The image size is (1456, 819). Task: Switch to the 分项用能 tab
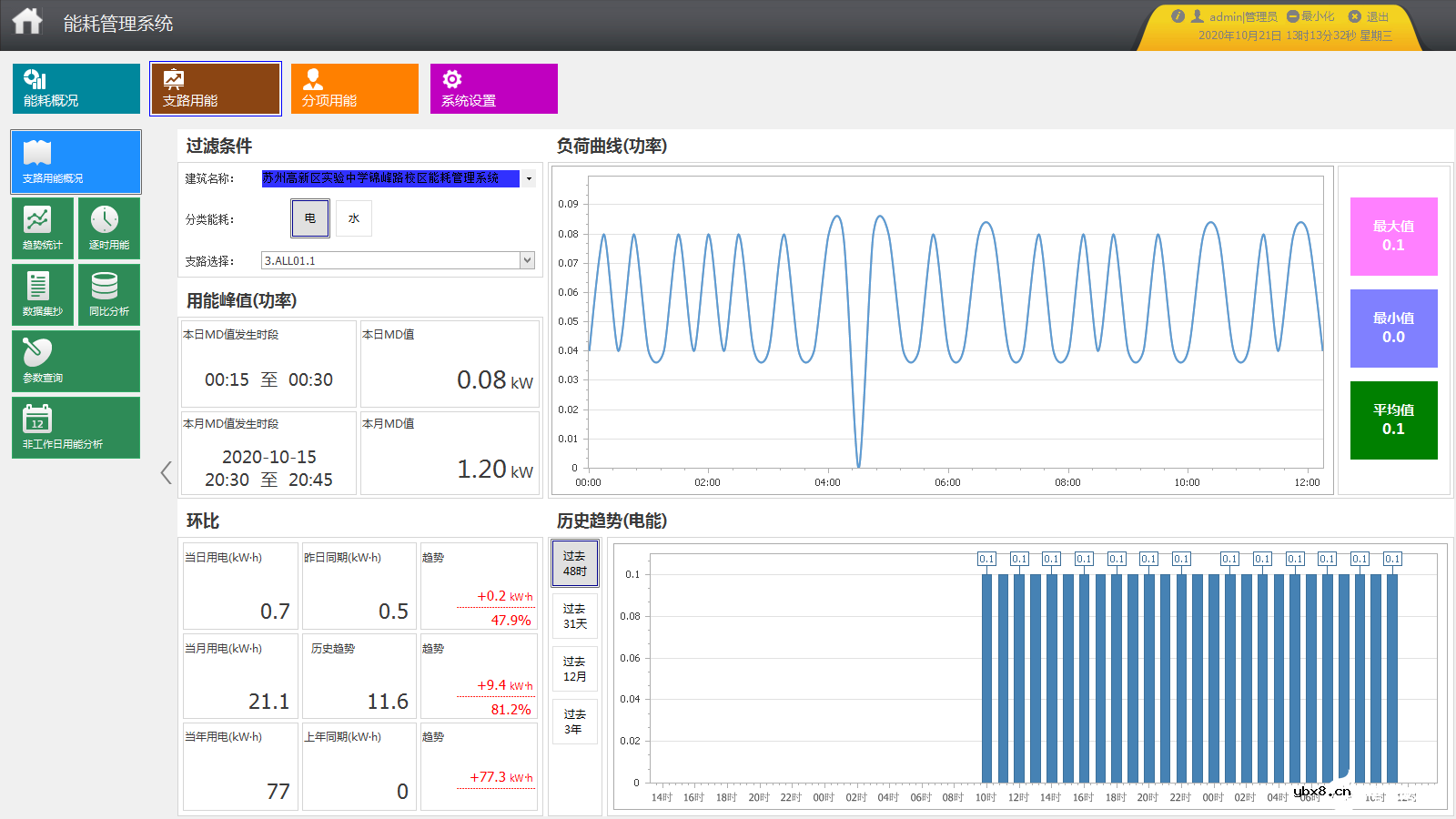pyautogui.click(x=354, y=88)
